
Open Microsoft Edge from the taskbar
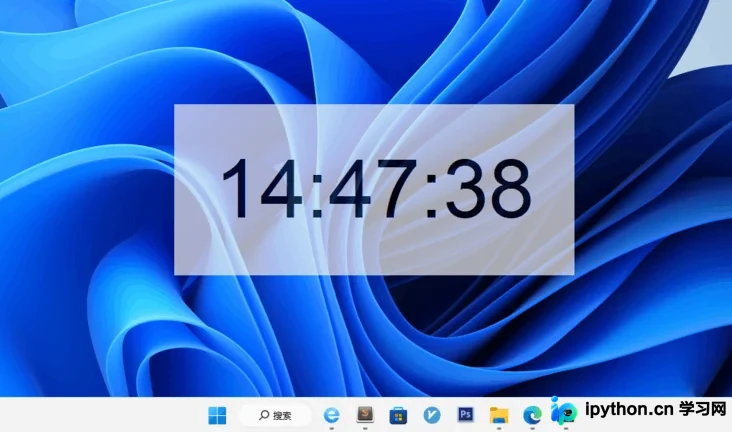point(532,415)
